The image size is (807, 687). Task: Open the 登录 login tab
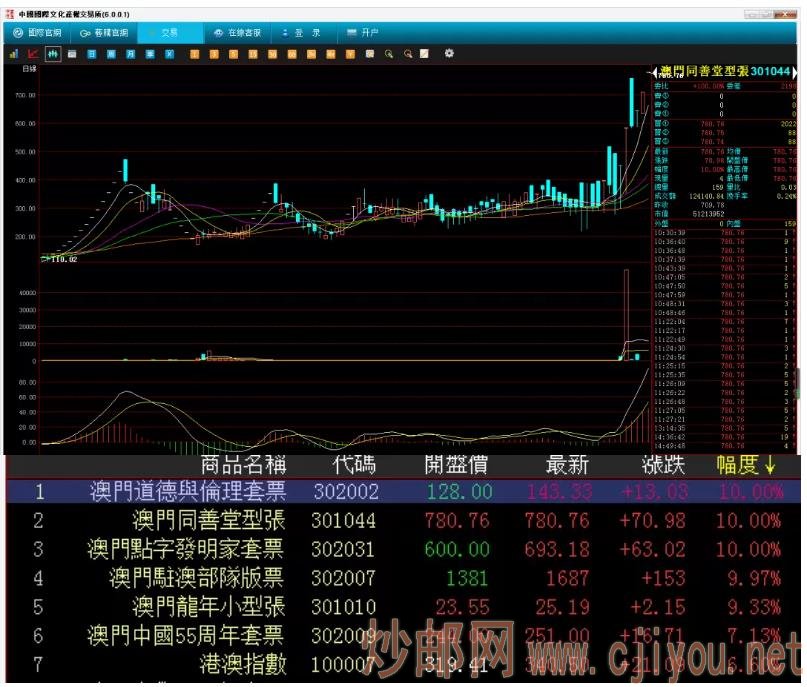click(302, 33)
